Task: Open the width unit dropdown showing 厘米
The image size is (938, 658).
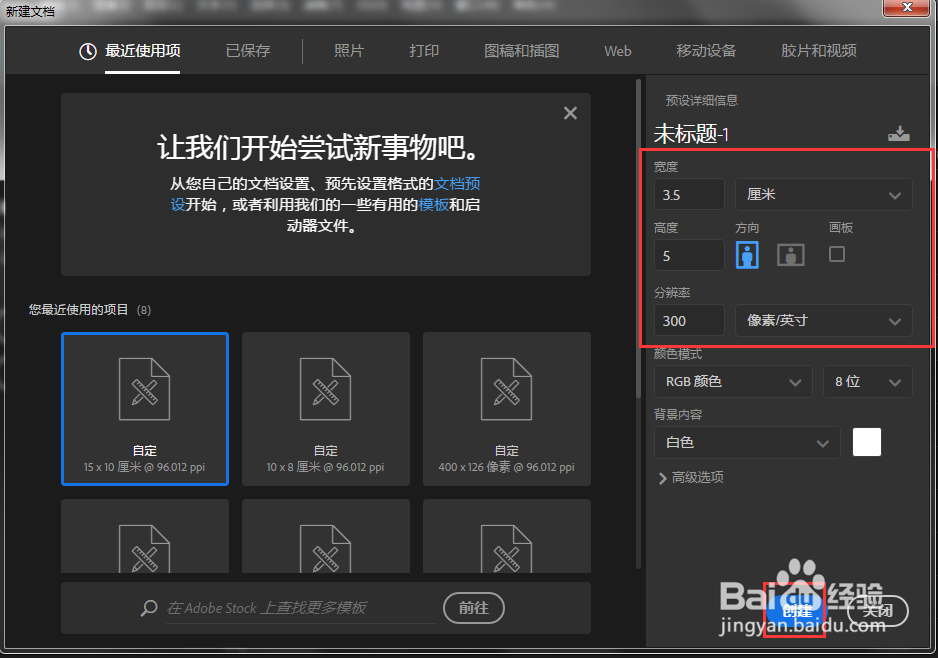Action: coord(823,194)
